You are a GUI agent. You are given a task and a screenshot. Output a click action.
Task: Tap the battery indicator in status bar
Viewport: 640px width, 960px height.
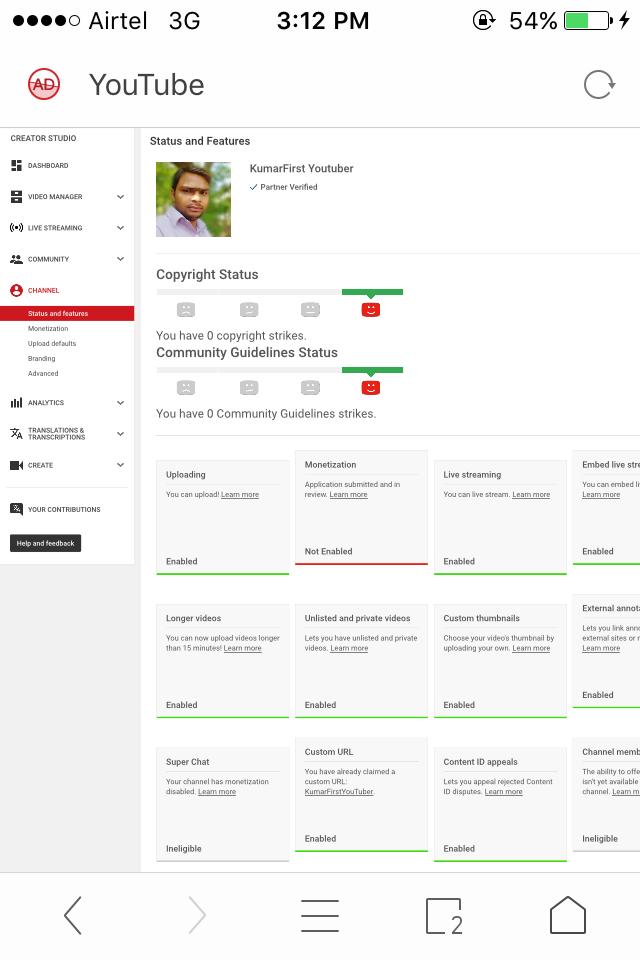tap(588, 20)
